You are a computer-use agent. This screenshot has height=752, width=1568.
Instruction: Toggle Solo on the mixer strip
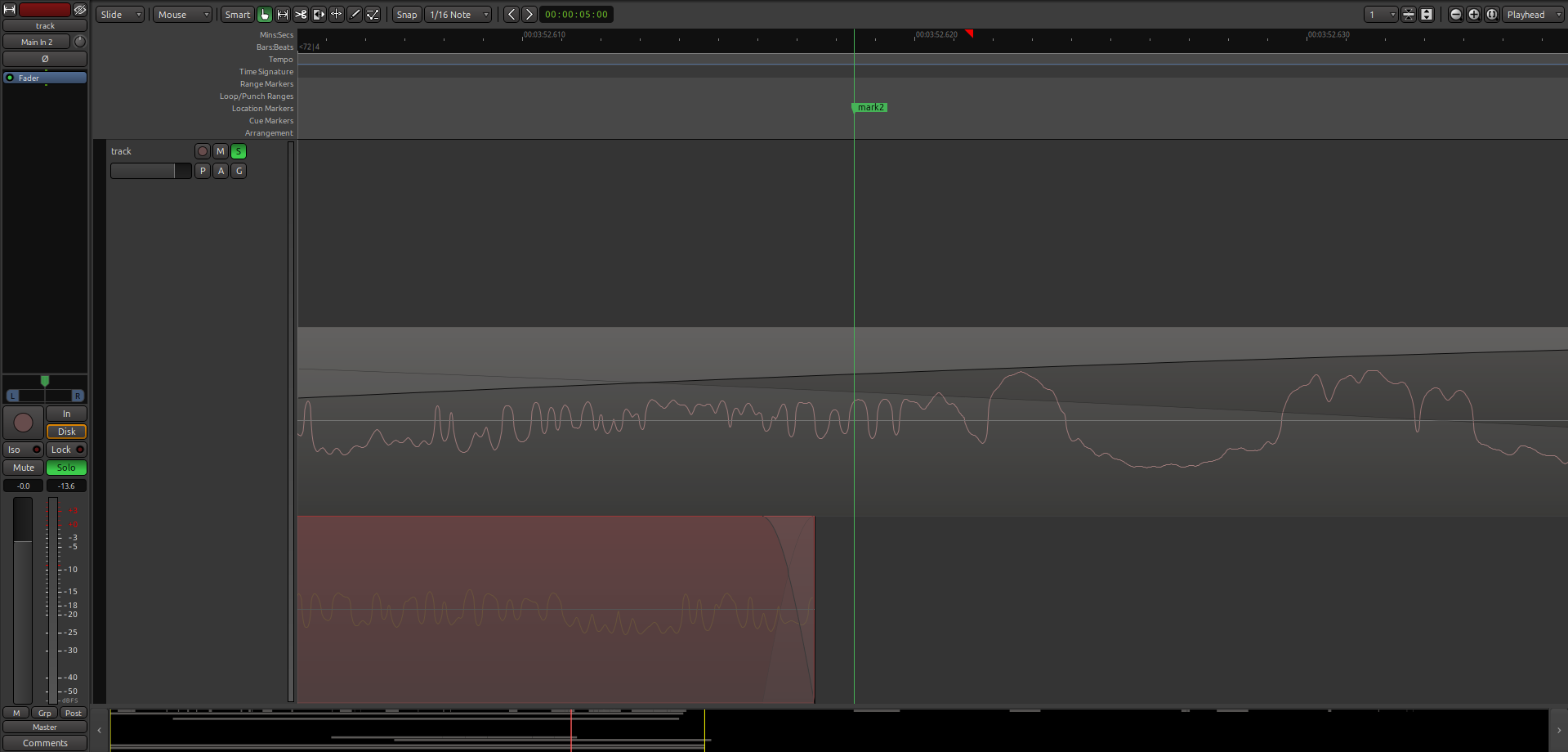(x=66, y=468)
